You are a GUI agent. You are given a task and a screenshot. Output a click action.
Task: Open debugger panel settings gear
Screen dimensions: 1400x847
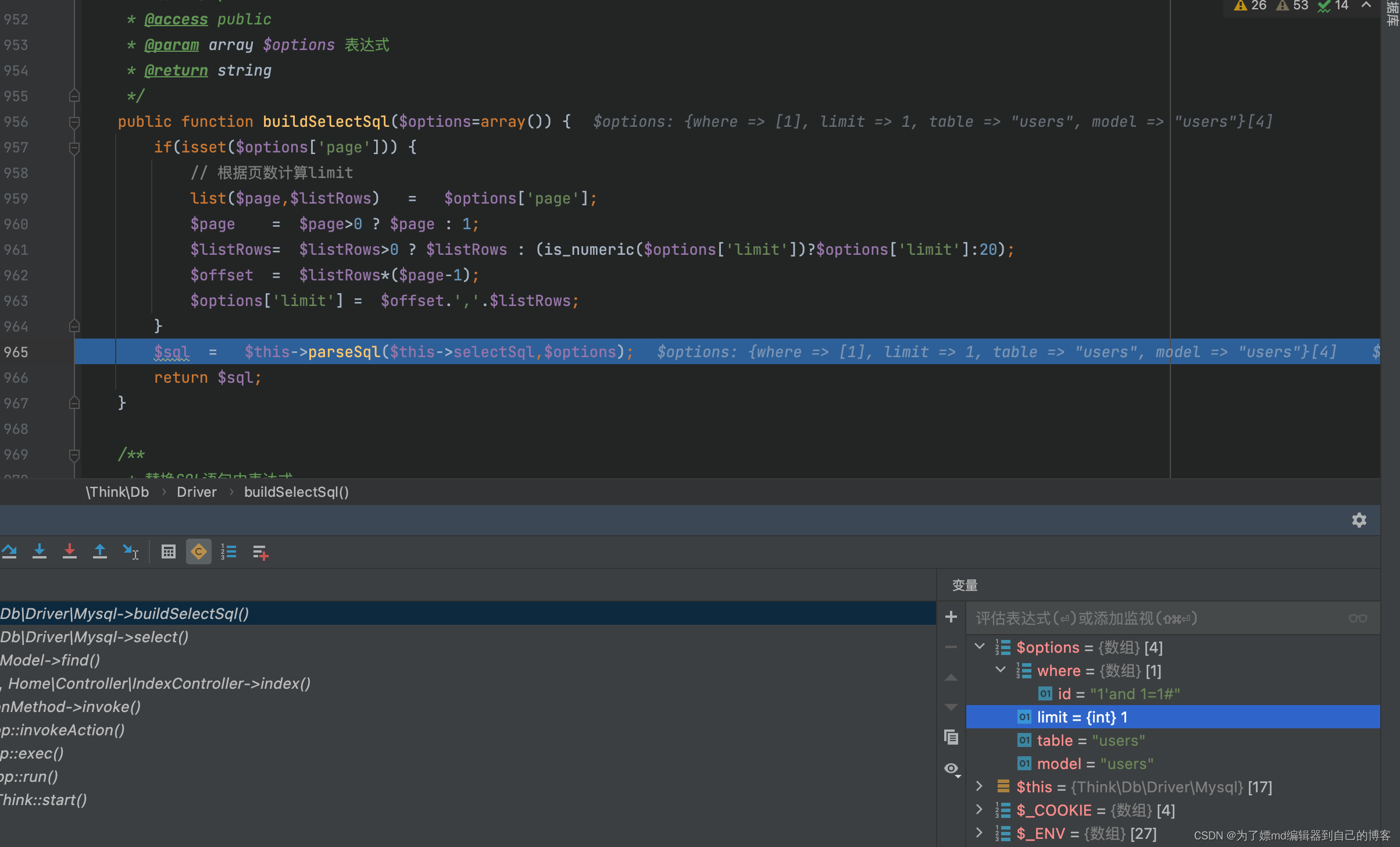1359,520
